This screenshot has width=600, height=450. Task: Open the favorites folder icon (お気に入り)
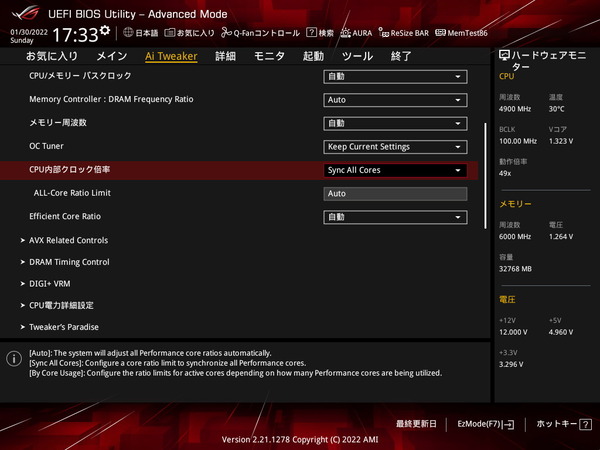click(170, 33)
